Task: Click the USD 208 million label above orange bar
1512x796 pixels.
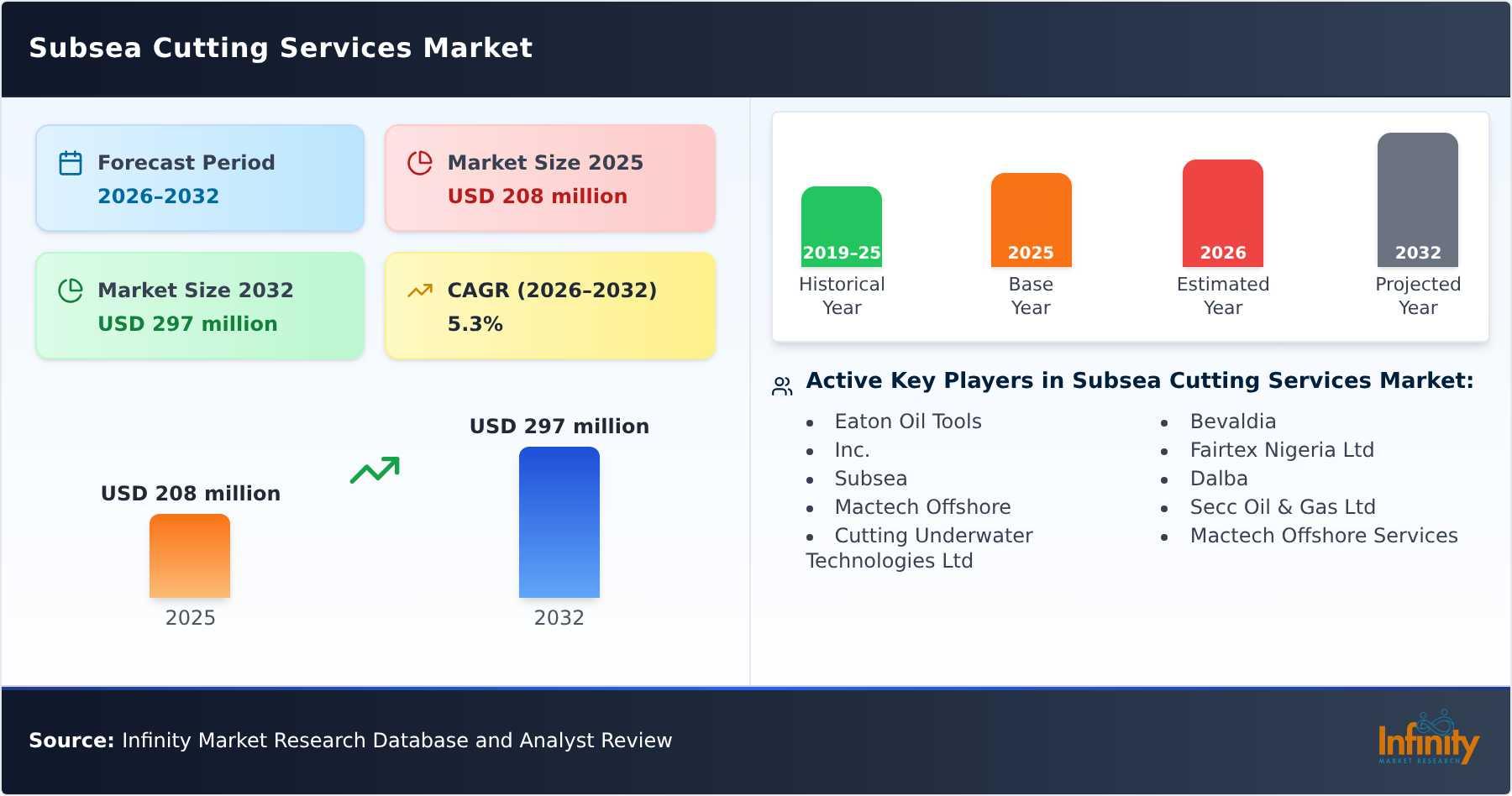Action: point(191,493)
